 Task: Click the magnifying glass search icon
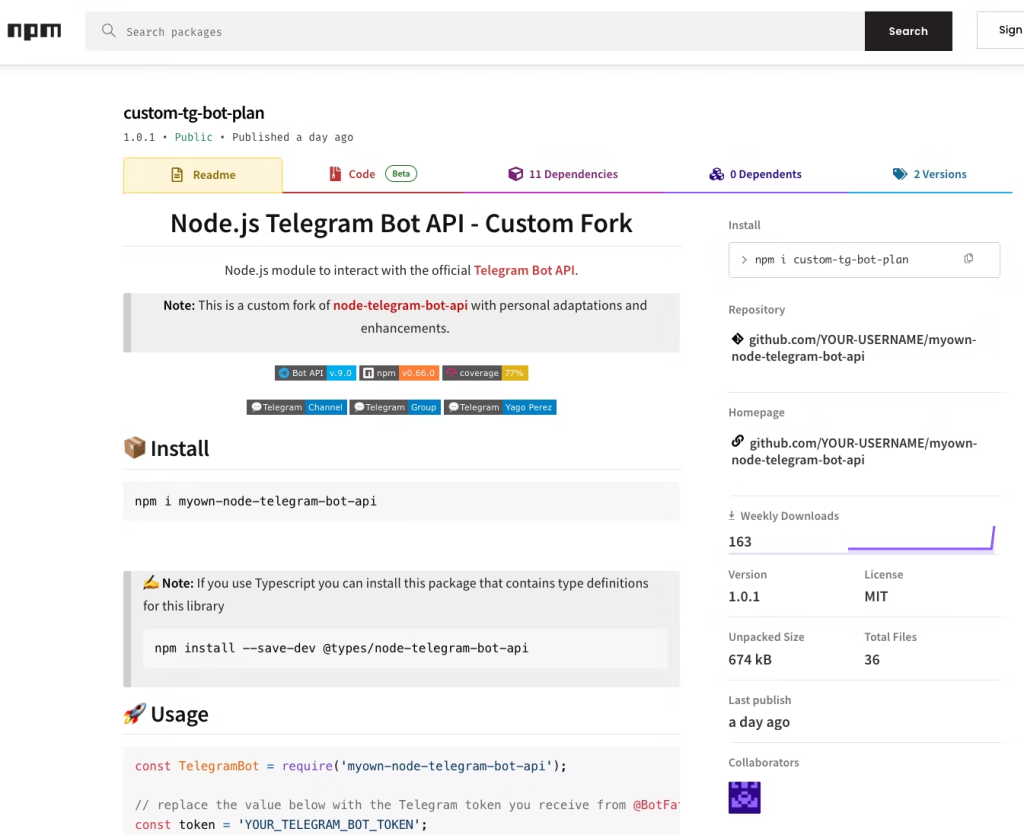108,31
